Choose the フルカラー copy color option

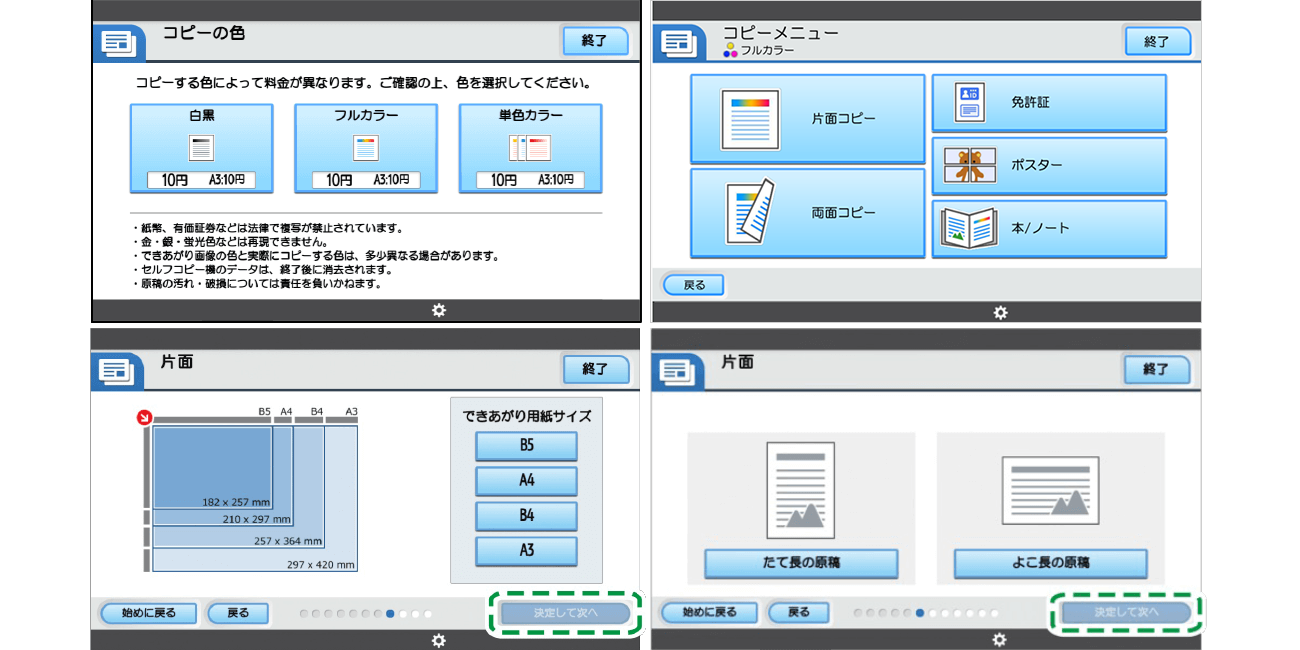coord(366,148)
